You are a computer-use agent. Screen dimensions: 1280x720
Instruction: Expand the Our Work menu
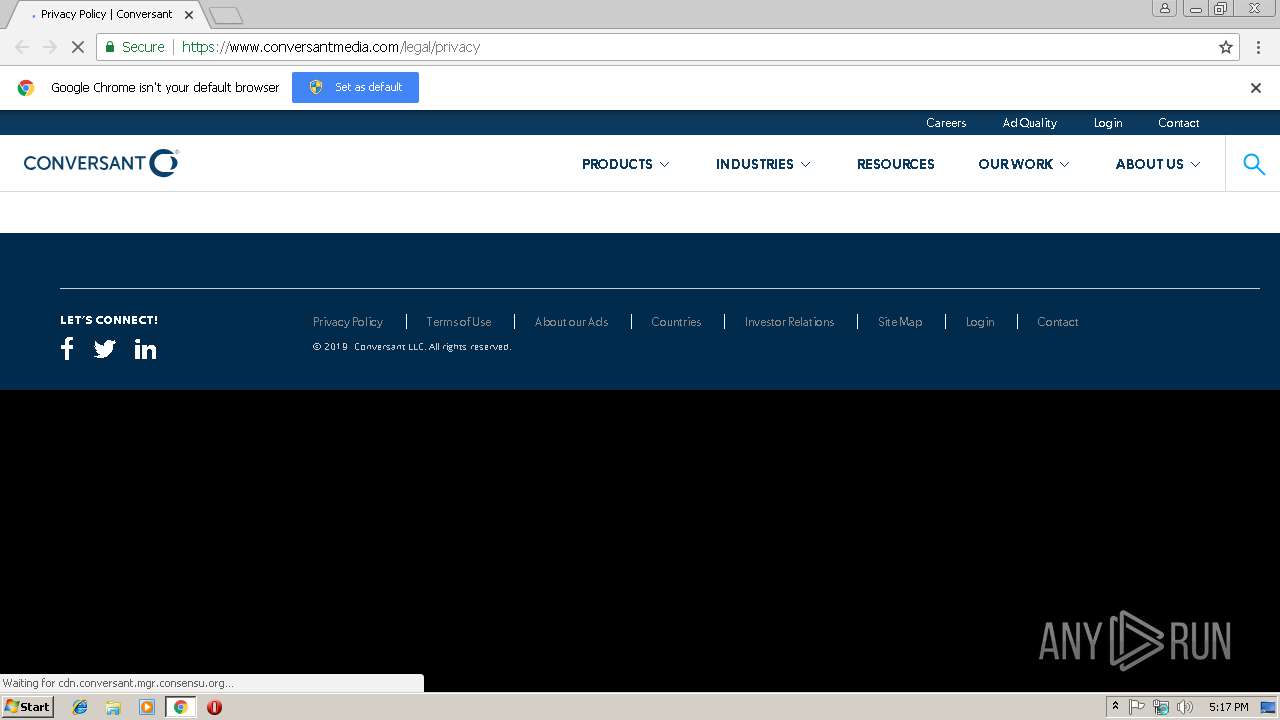(1024, 164)
